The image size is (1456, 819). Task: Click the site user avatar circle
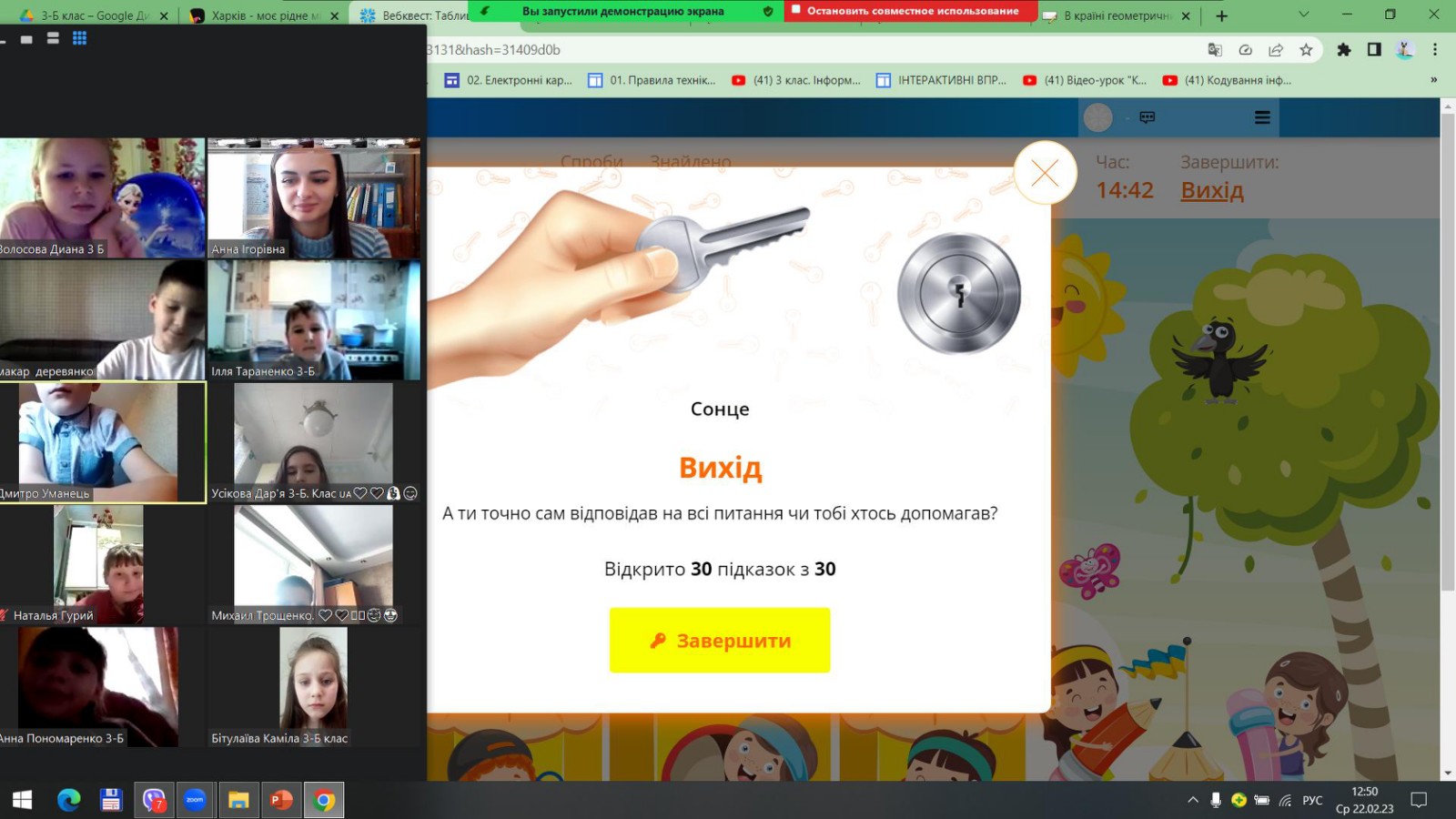tap(1098, 117)
